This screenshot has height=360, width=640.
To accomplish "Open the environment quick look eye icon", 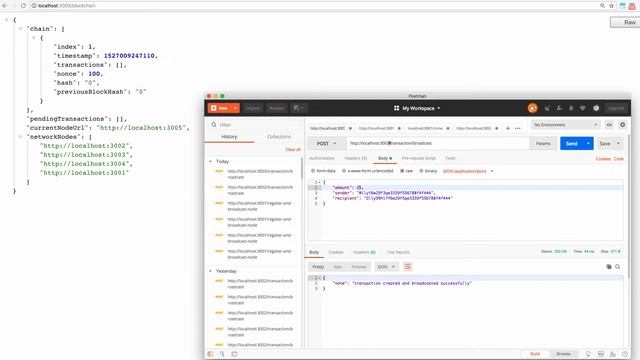I will [609, 125].
